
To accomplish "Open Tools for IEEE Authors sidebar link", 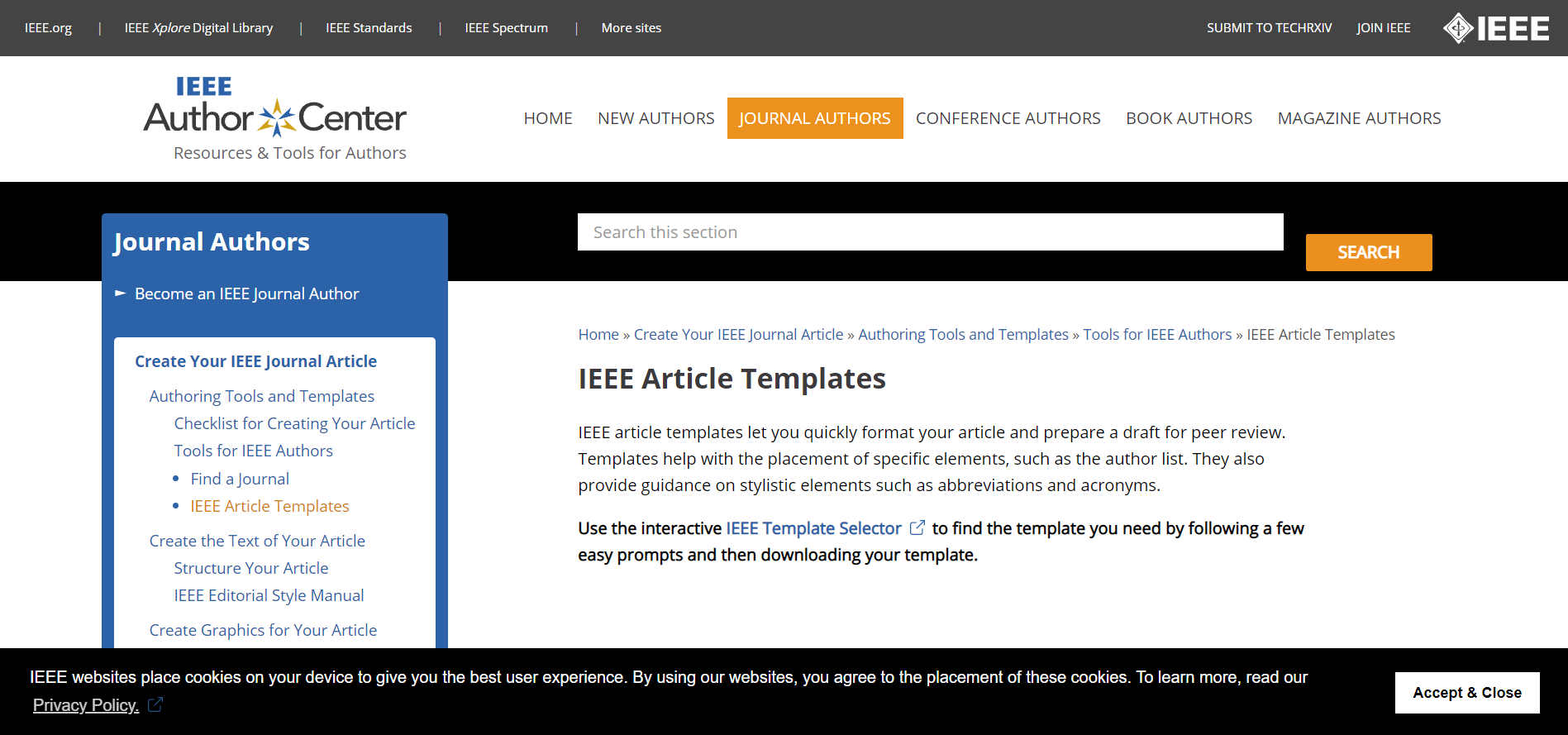I will coord(253,451).
